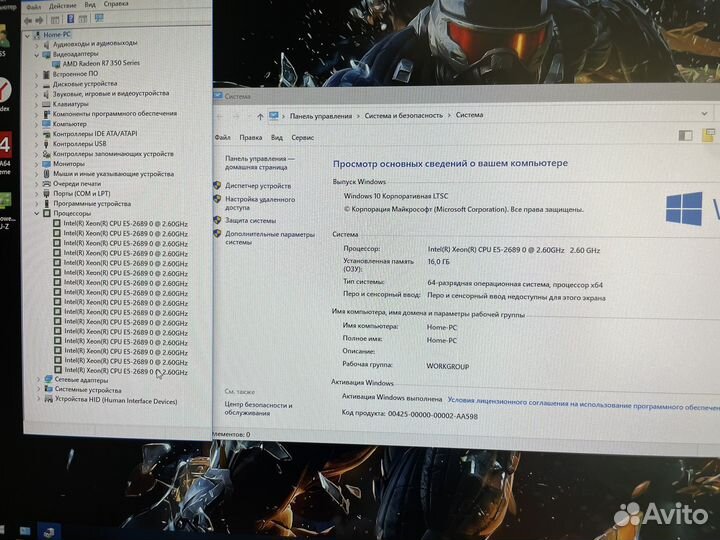Viewport: 720px width, 540px height.
Task: Click the WORKGROUP value
Action: [448, 366]
